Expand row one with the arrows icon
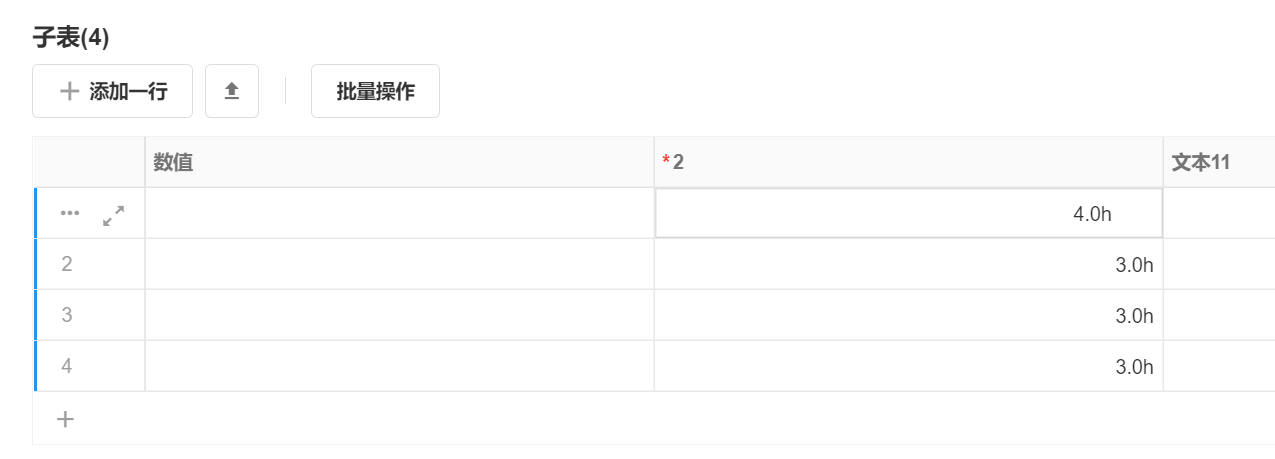The image size is (1275, 459). pyautogui.click(x=114, y=214)
